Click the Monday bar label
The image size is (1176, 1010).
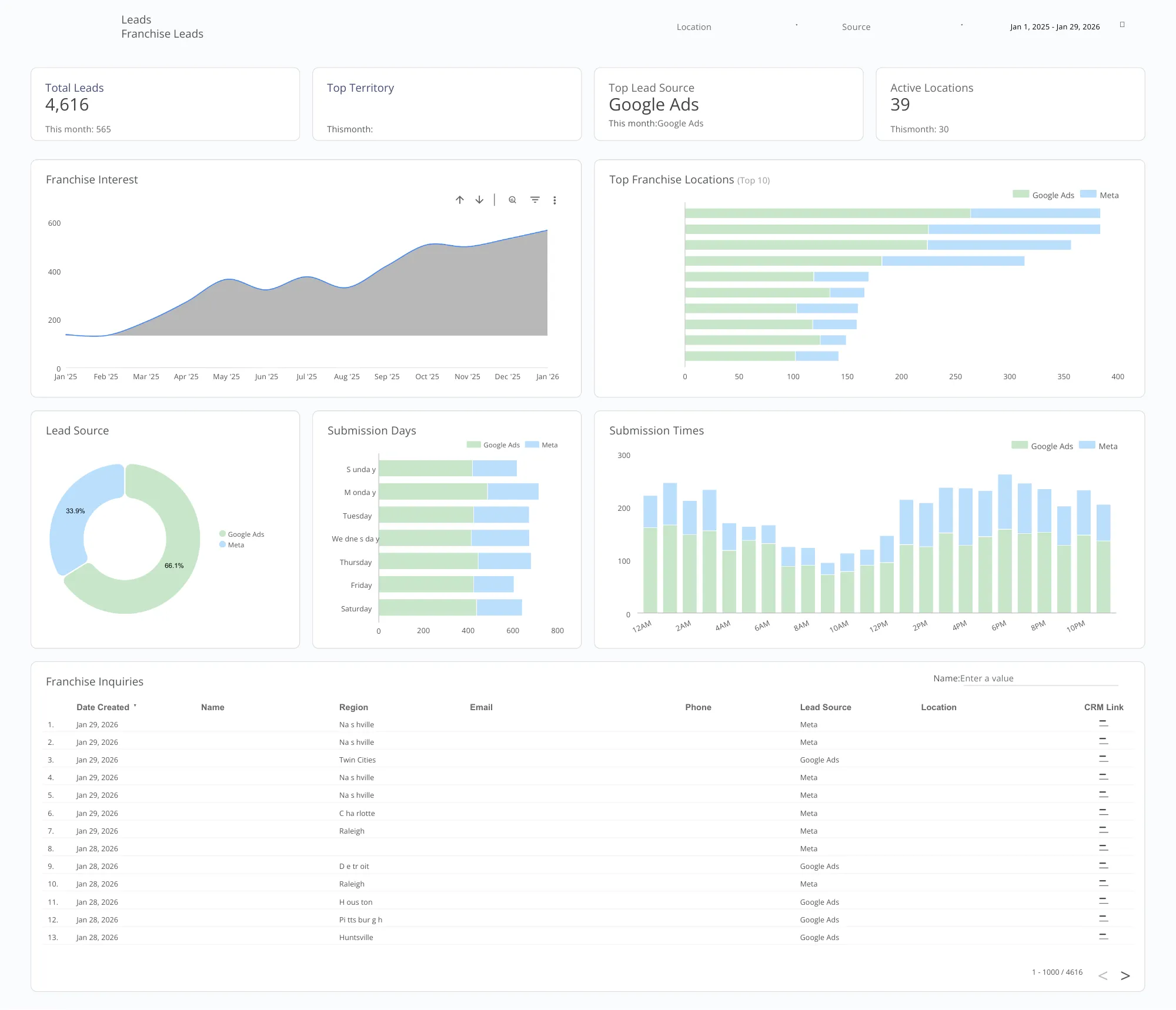[x=360, y=492]
